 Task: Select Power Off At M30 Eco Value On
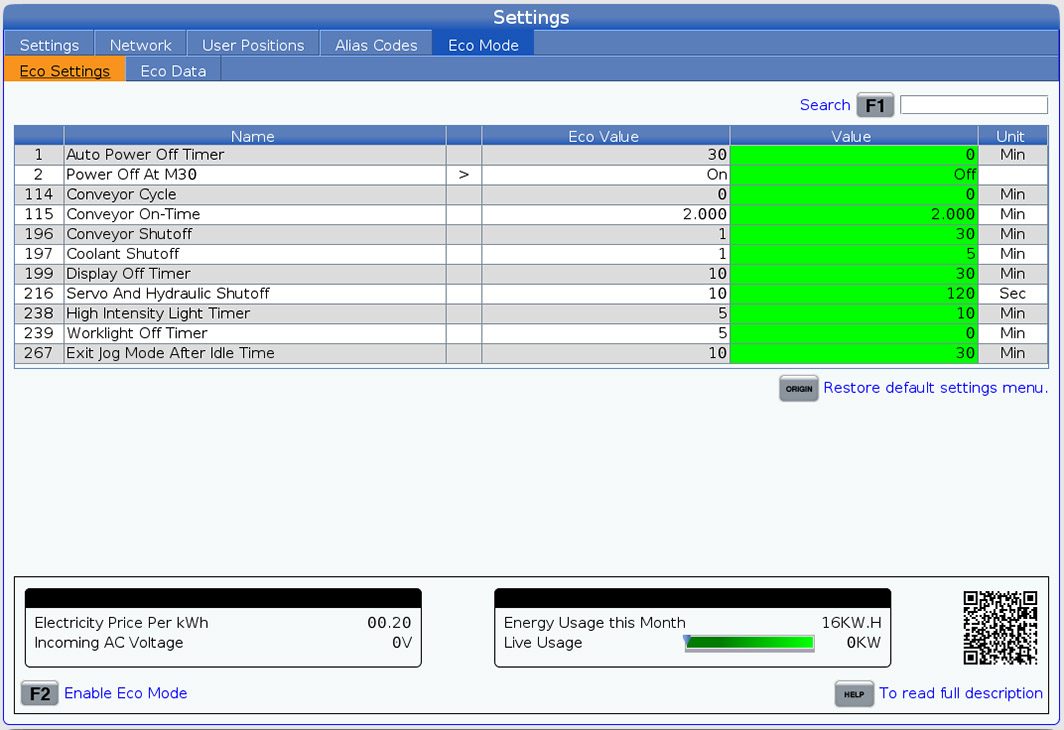tap(605, 174)
